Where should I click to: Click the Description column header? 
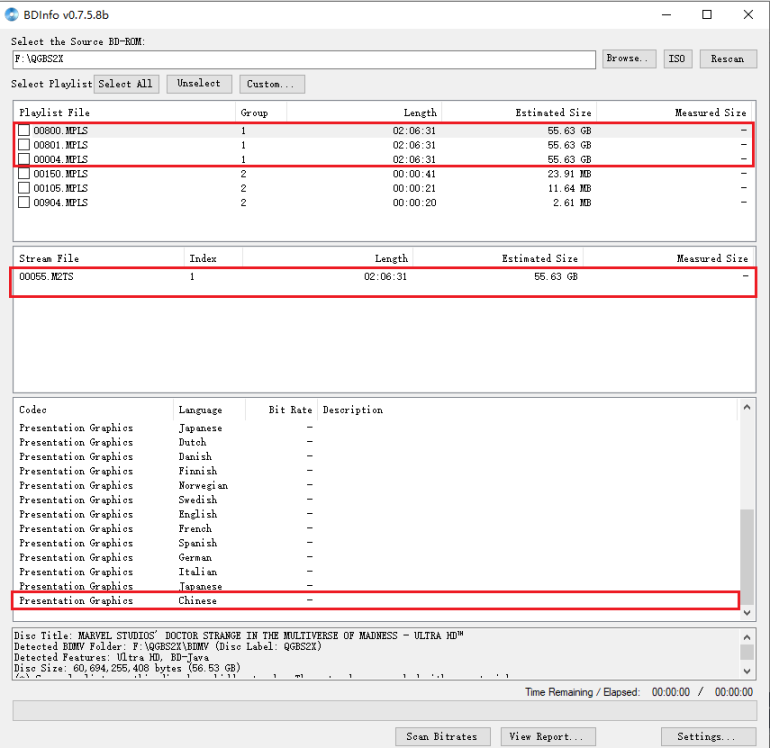click(x=527, y=410)
